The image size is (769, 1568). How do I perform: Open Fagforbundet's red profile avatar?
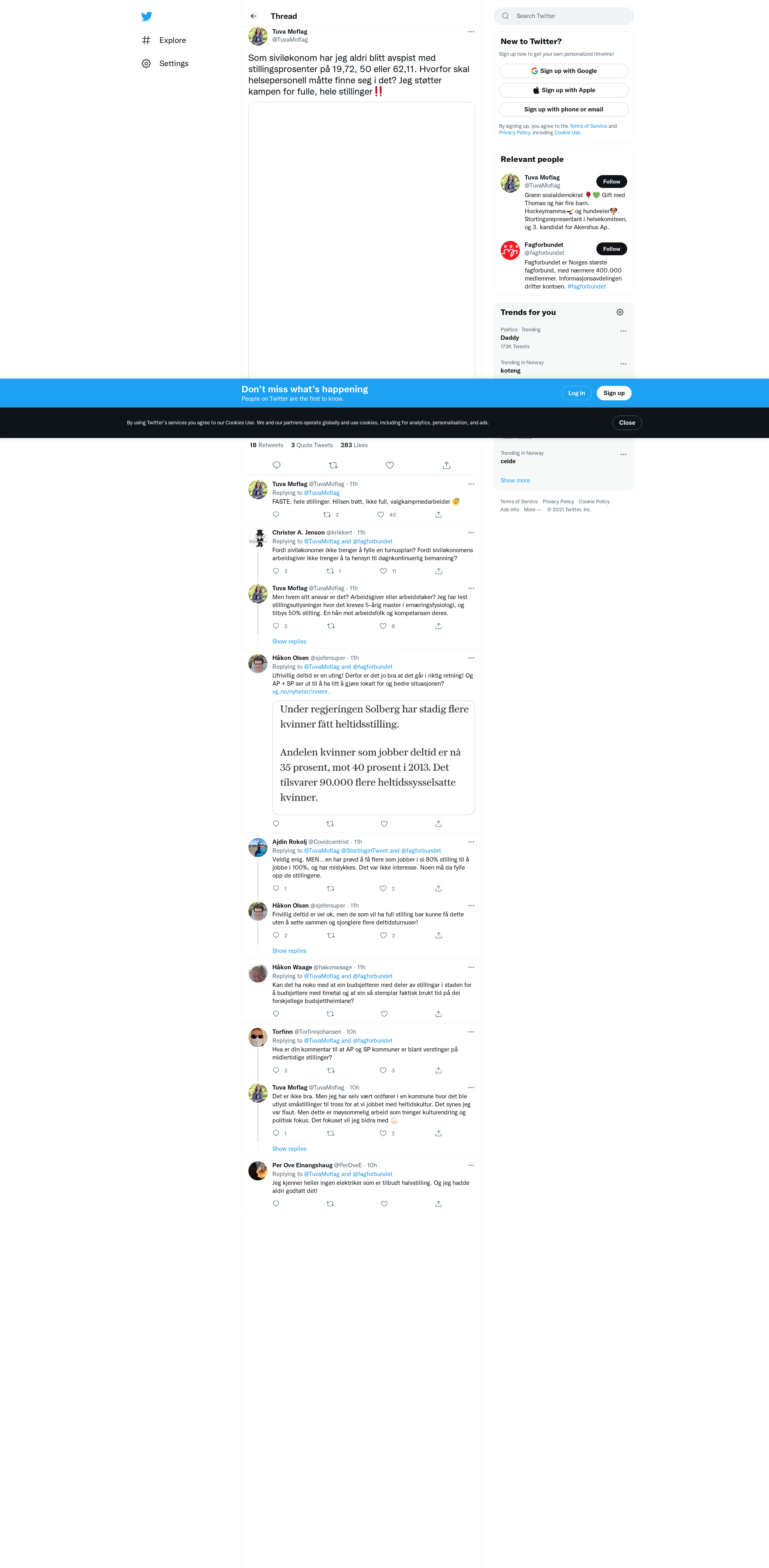[510, 250]
